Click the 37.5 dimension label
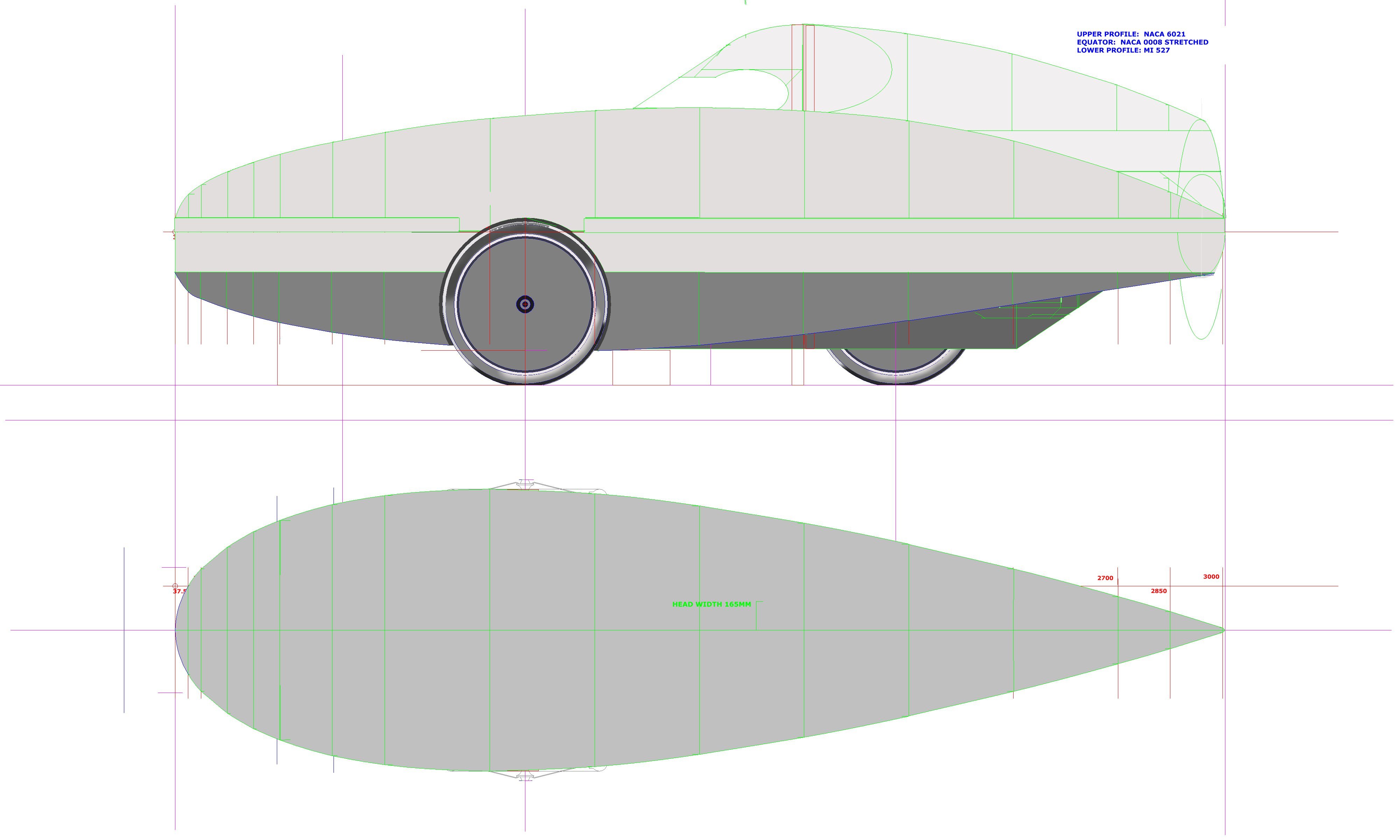 pos(180,591)
